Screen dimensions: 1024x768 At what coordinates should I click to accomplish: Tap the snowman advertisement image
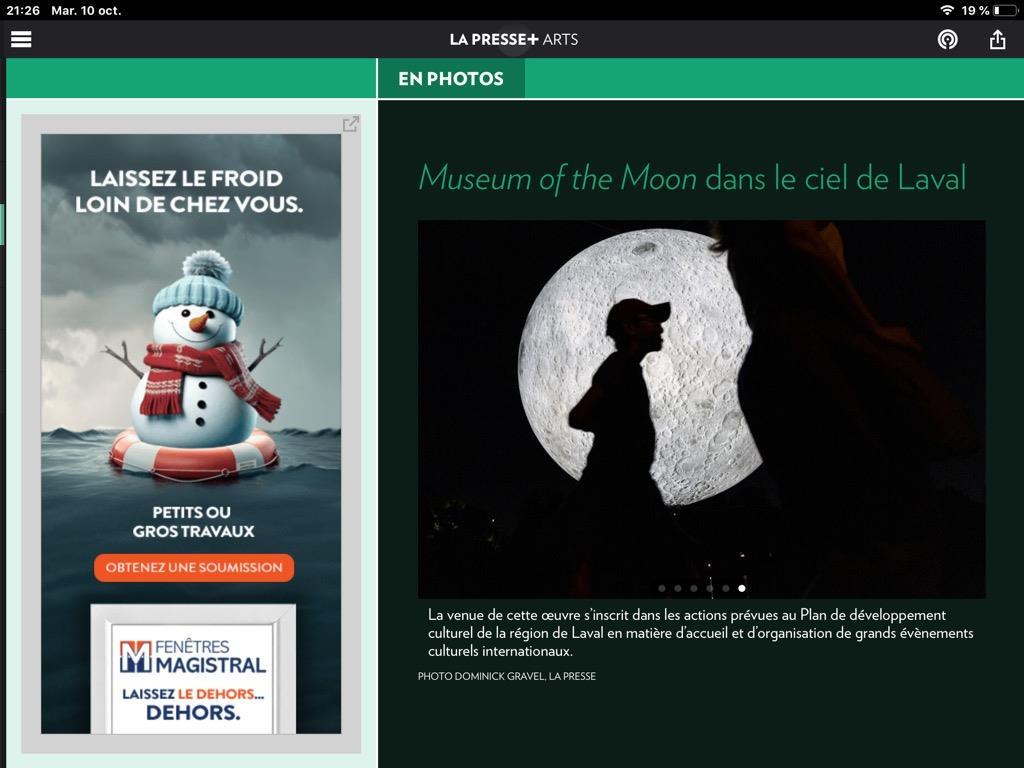(x=191, y=434)
